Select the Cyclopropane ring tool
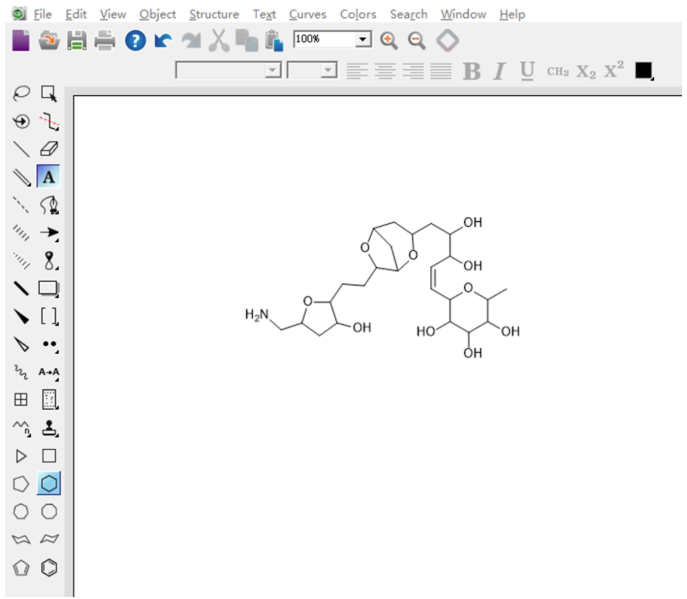 [21, 456]
